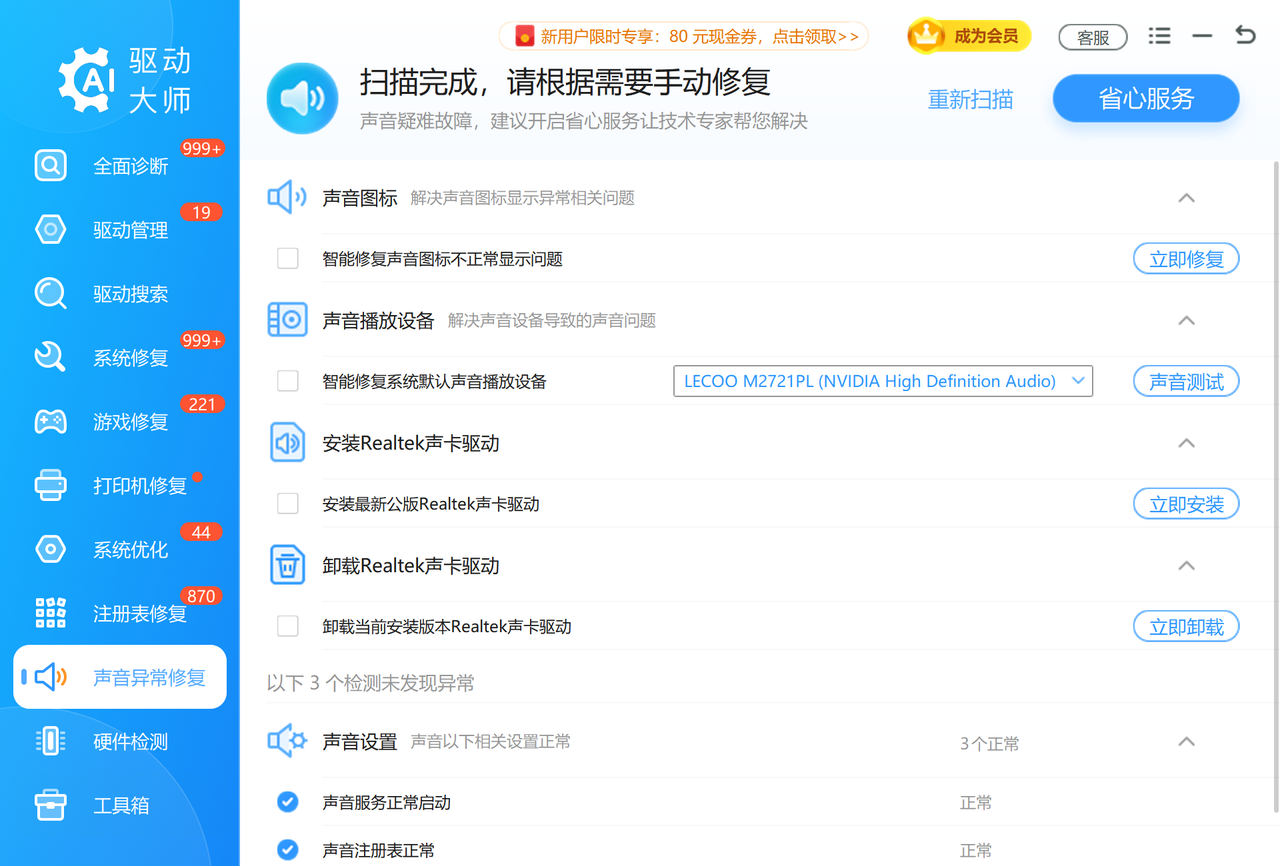Click the gold crown member icon
The height and width of the screenshot is (866, 1280).
pyautogui.click(x=927, y=37)
